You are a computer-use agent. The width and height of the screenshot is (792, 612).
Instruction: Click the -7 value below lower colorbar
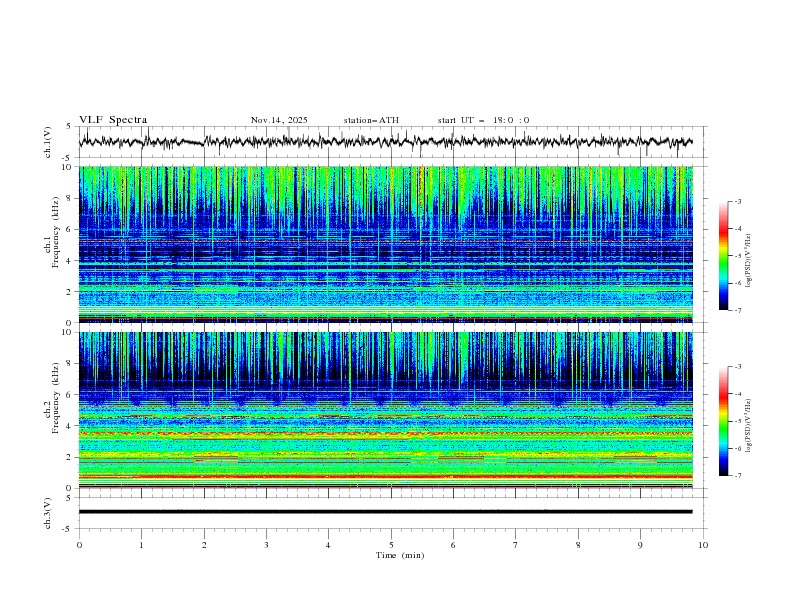tap(737, 476)
